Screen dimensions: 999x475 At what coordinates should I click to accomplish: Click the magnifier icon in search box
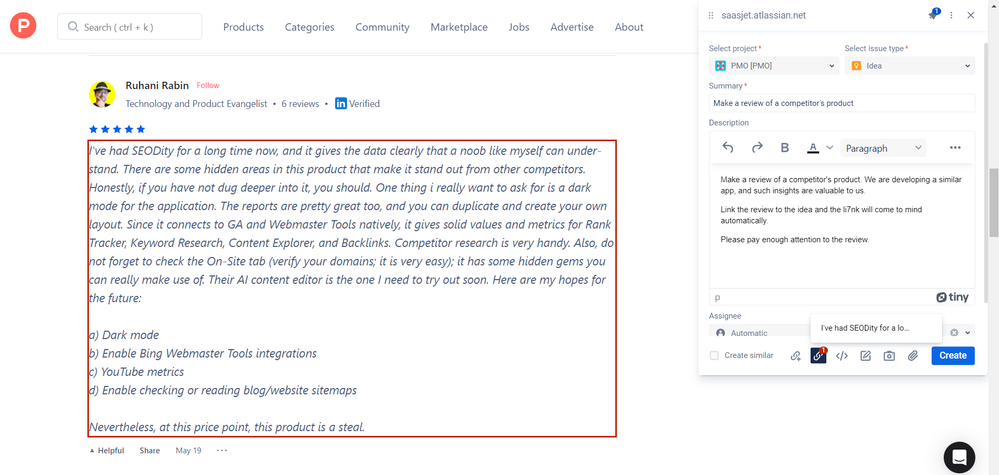tap(73, 27)
